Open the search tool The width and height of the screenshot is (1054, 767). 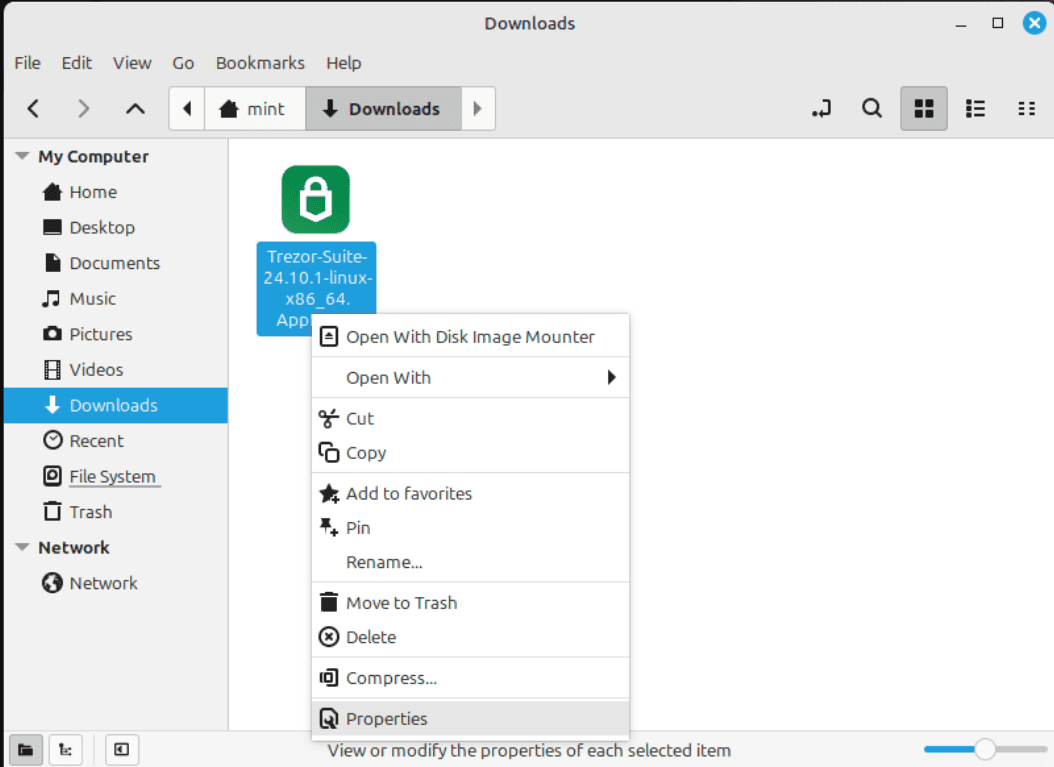click(x=872, y=108)
